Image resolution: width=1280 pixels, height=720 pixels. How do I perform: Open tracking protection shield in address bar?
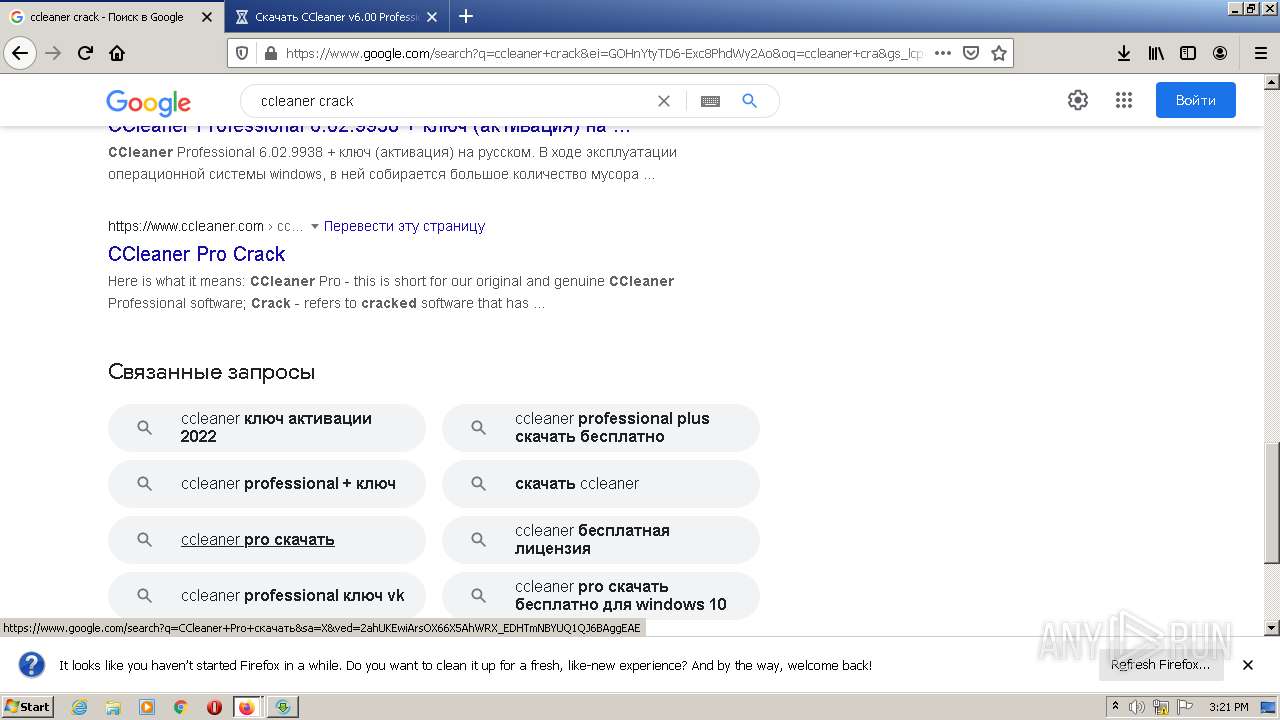[x=243, y=53]
